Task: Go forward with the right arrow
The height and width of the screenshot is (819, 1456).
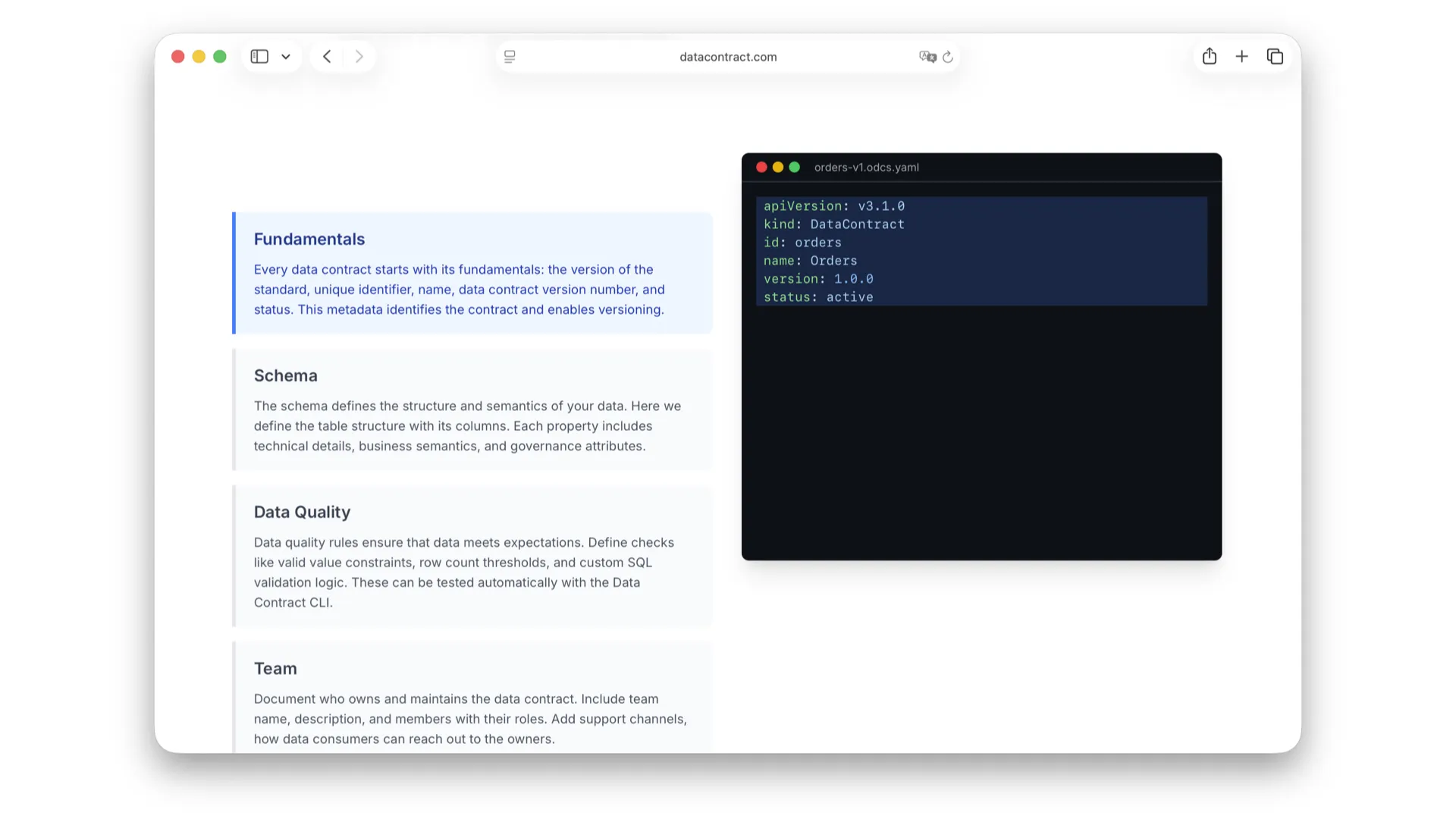Action: click(359, 57)
